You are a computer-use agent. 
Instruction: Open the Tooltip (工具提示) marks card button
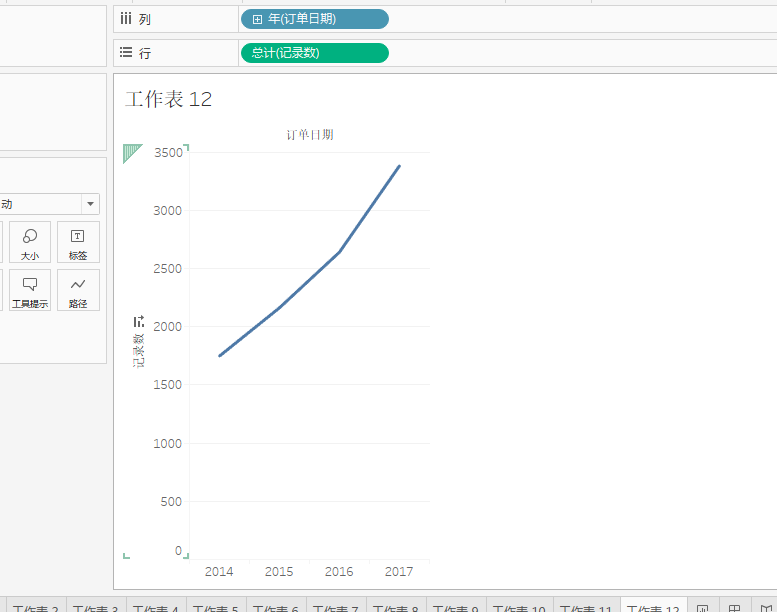coord(30,290)
